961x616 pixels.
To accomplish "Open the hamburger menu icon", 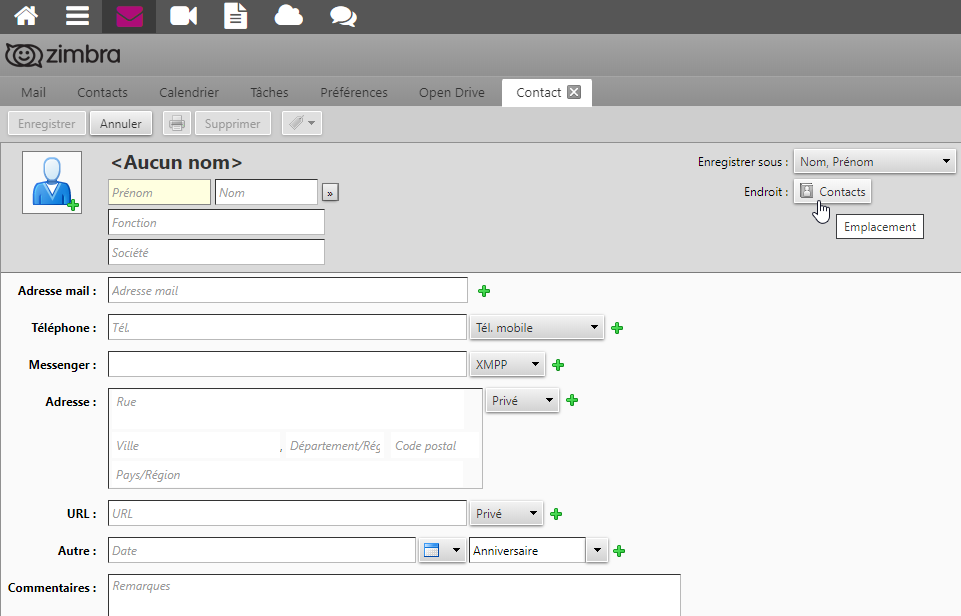I will tap(77, 16).
